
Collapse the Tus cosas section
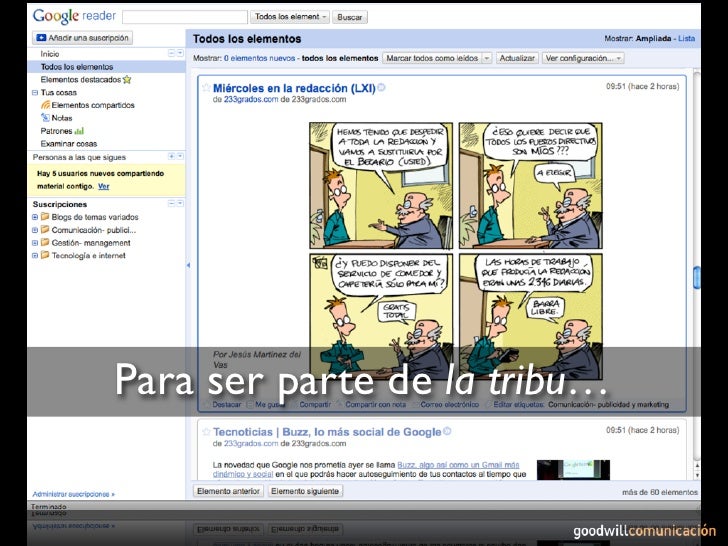35,91
